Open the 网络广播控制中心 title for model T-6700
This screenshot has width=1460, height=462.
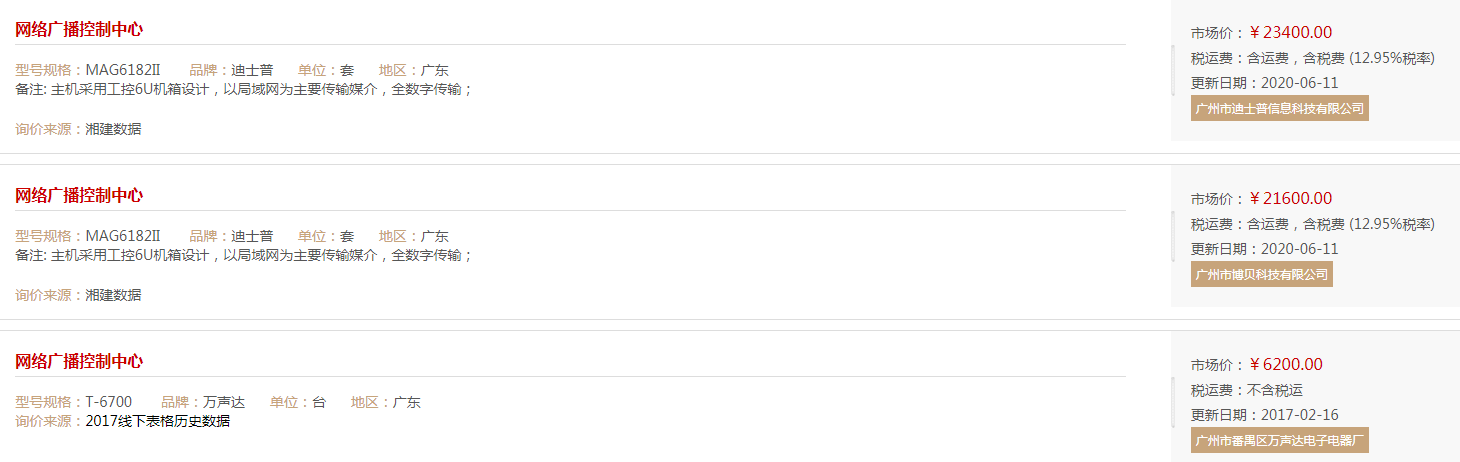coord(79,361)
